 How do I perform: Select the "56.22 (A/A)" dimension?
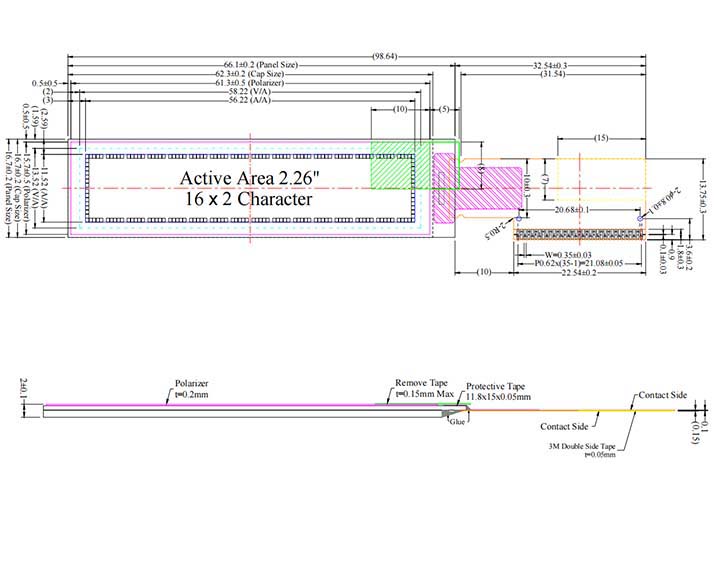tap(249, 100)
